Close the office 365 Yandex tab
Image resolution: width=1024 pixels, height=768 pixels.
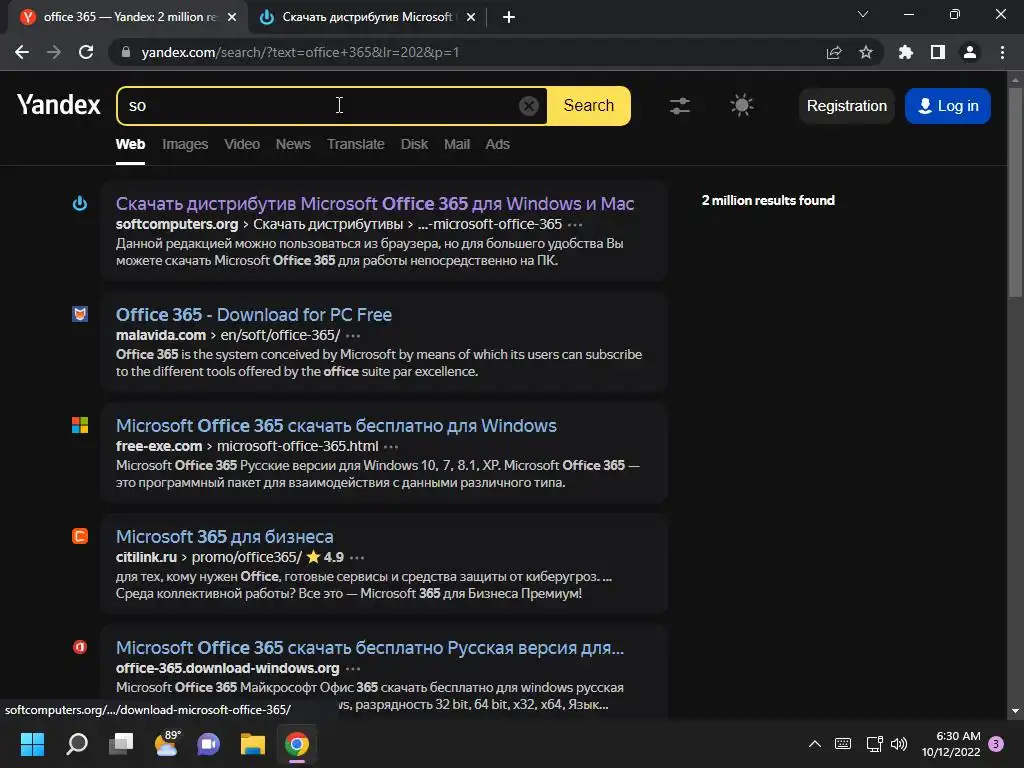[232, 17]
